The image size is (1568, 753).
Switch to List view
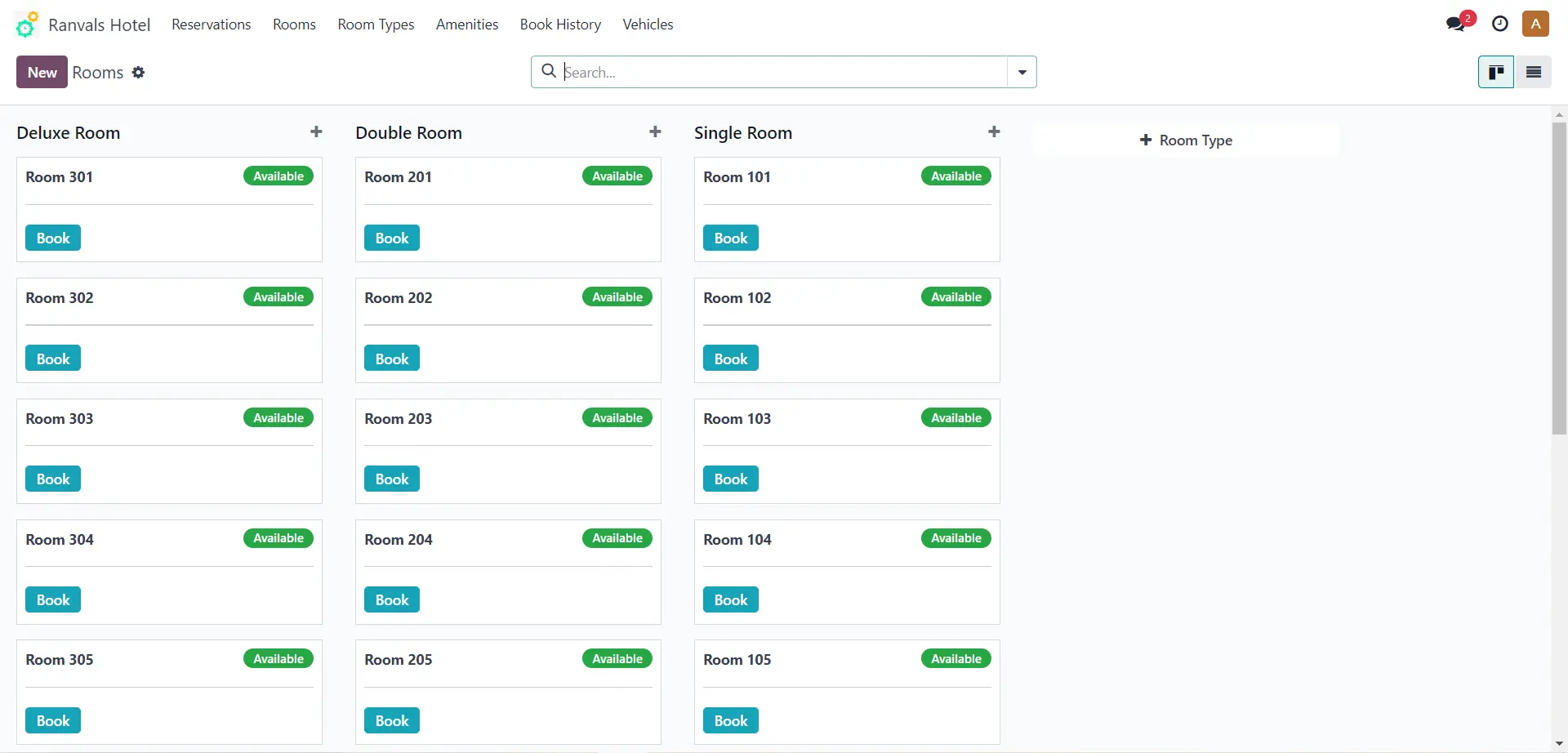[1534, 72]
